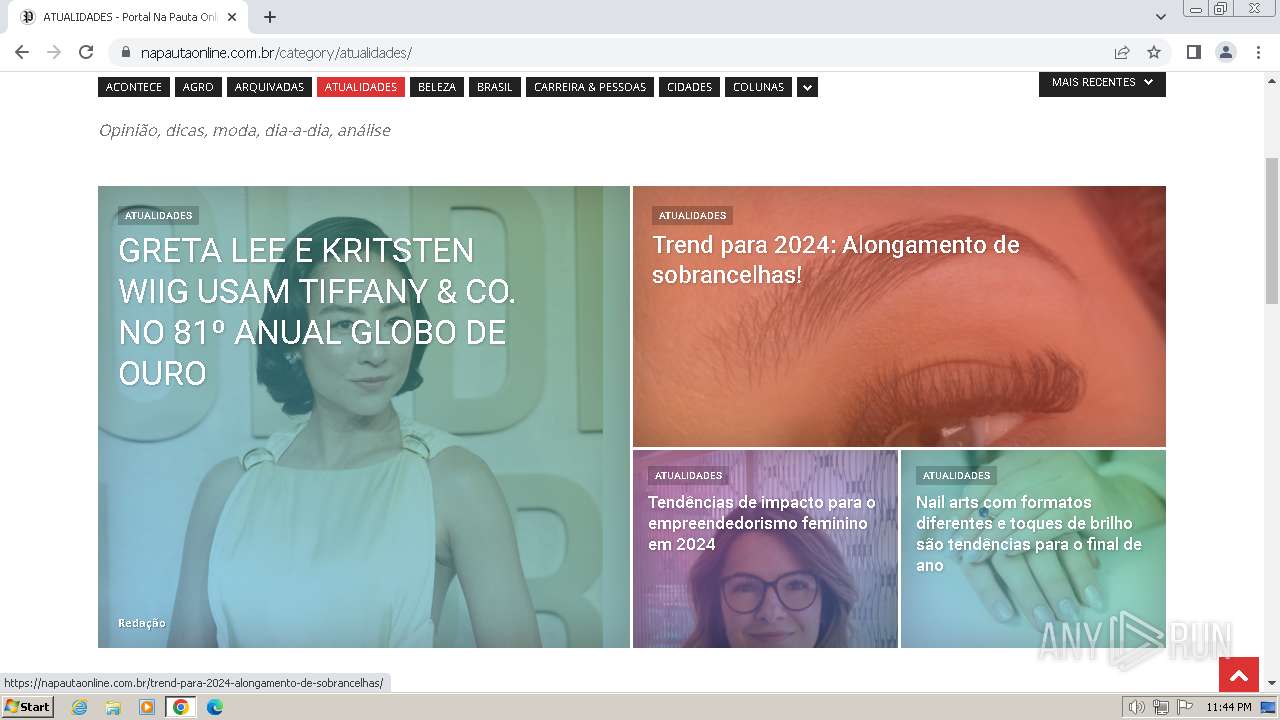Select the ATUALIDADES - Portal Na Pauta tab
Image resolution: width=1280 pixels, height=720 pixels.
click(x=128, y=17)
